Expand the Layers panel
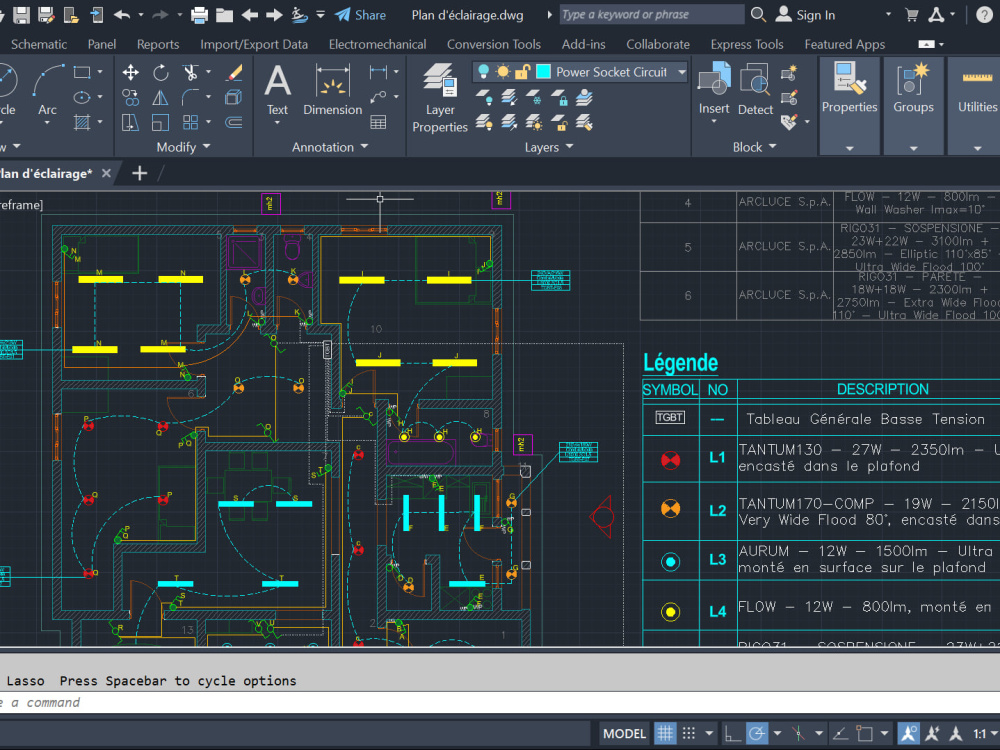The image size is (1000, 750). [548, 147]
